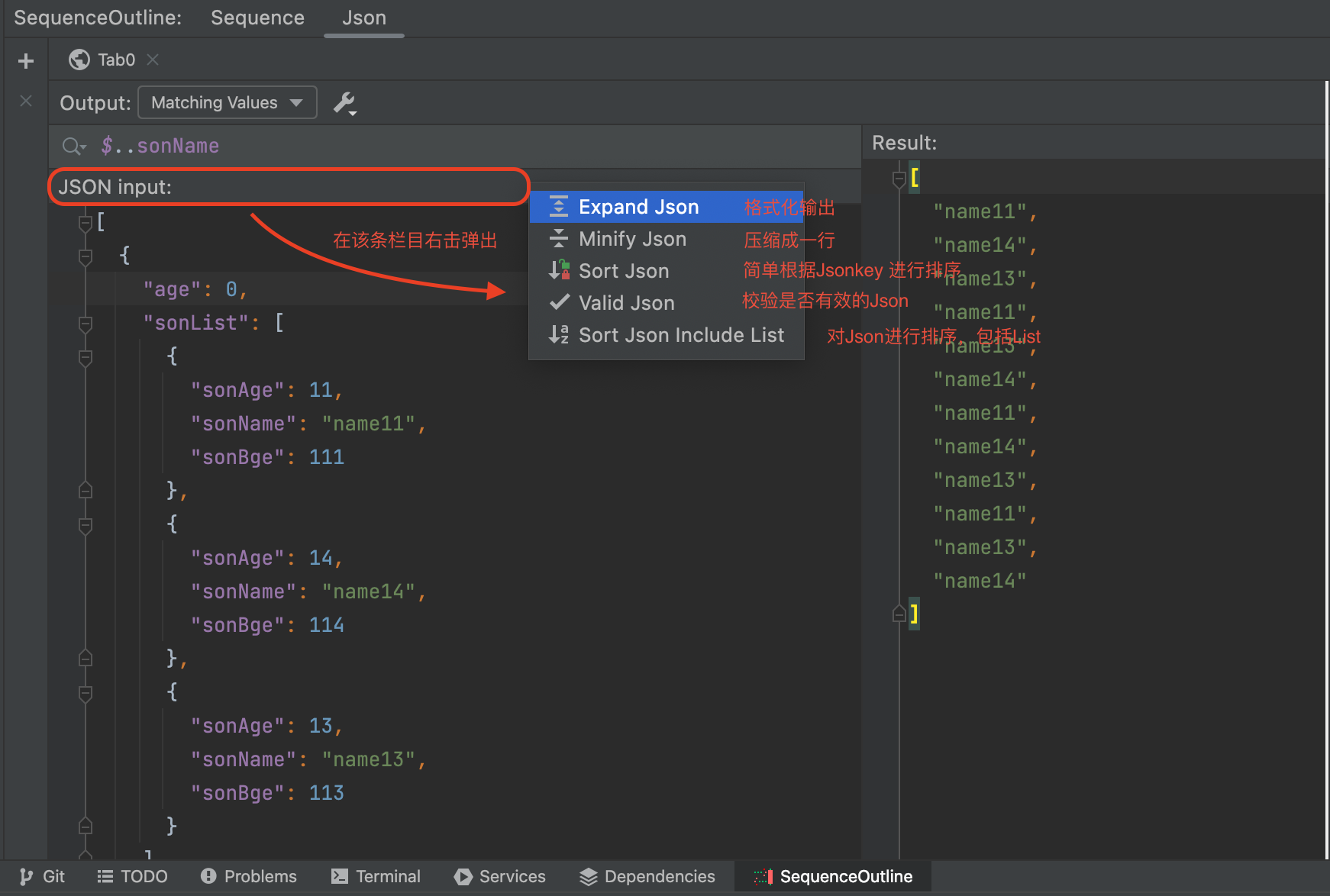Image resolution: width=1330 pixels, height=896 pixels.
Task: Open the SequenceOutline tool window
Action: pyautogui.click(x=833, y=876)
